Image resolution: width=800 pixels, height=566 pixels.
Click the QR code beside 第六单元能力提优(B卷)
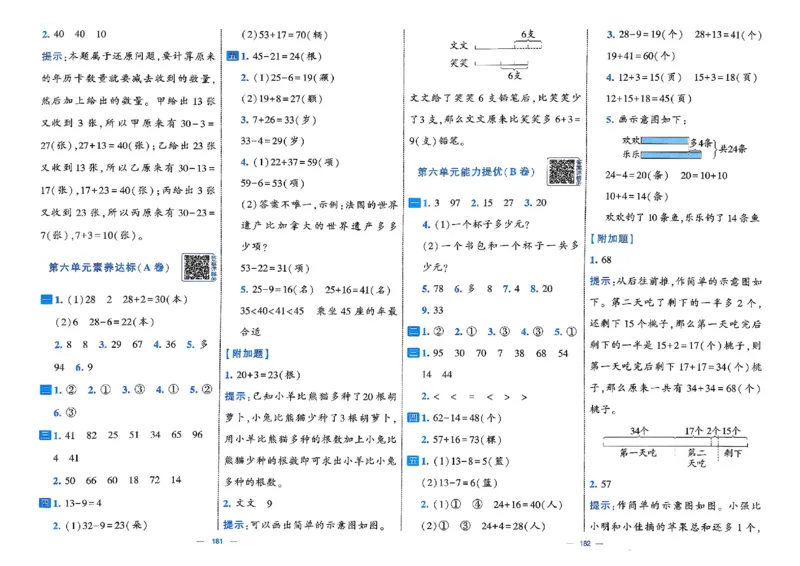562,171
